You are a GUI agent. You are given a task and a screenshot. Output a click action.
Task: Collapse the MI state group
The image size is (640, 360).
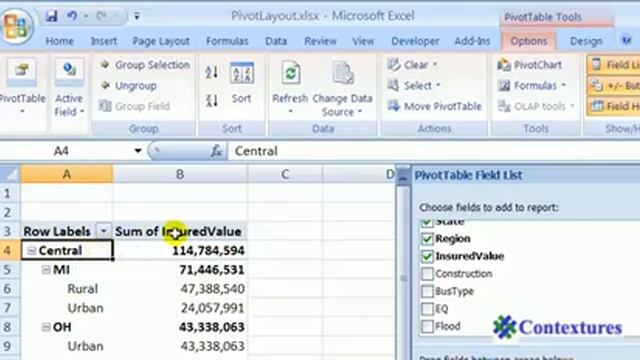coord(46,270)
